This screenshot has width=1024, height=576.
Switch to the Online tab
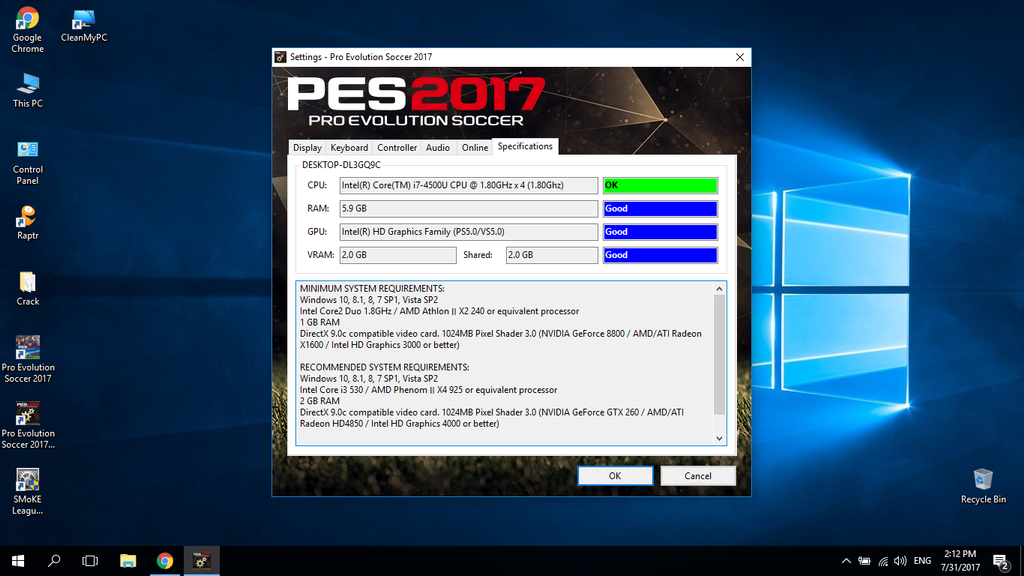click(x=475, y=148)
